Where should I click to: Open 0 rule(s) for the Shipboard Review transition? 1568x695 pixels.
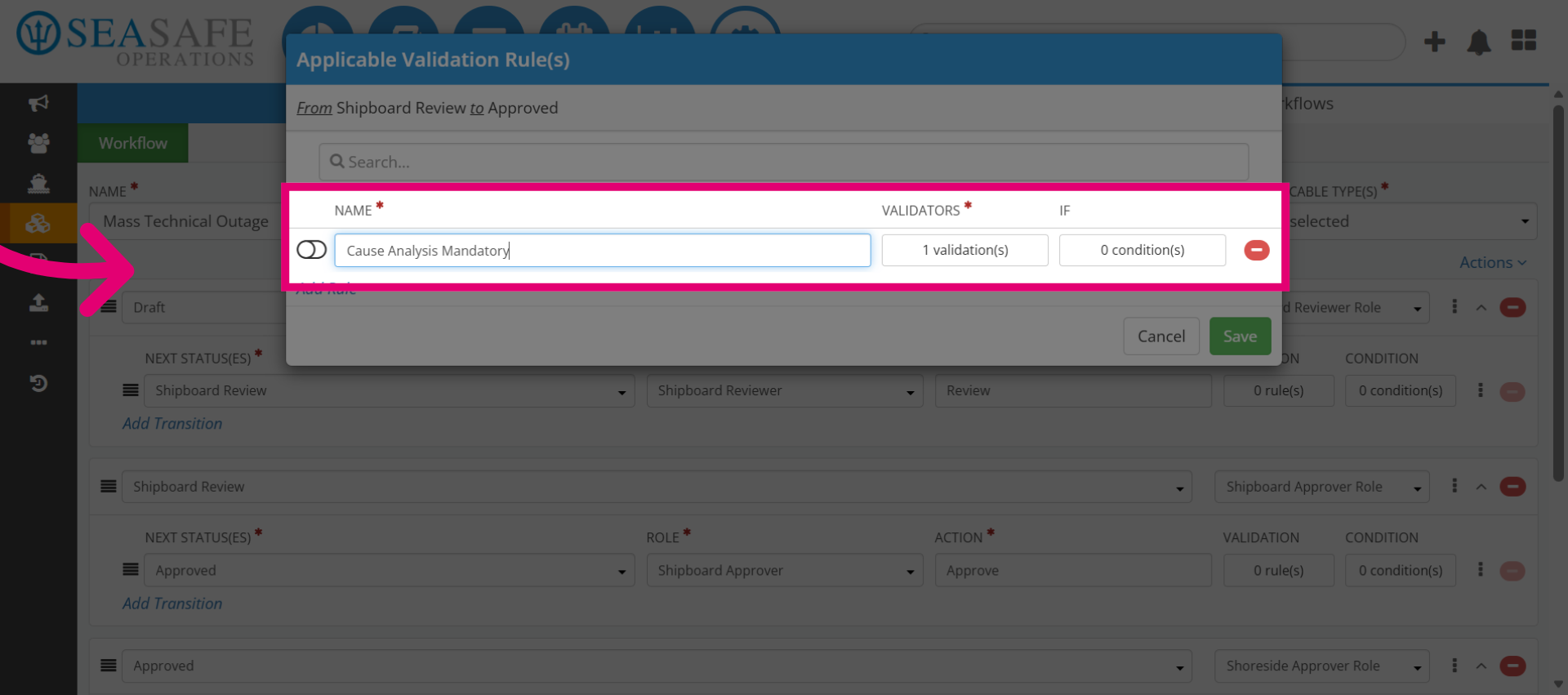(1278, 391)
